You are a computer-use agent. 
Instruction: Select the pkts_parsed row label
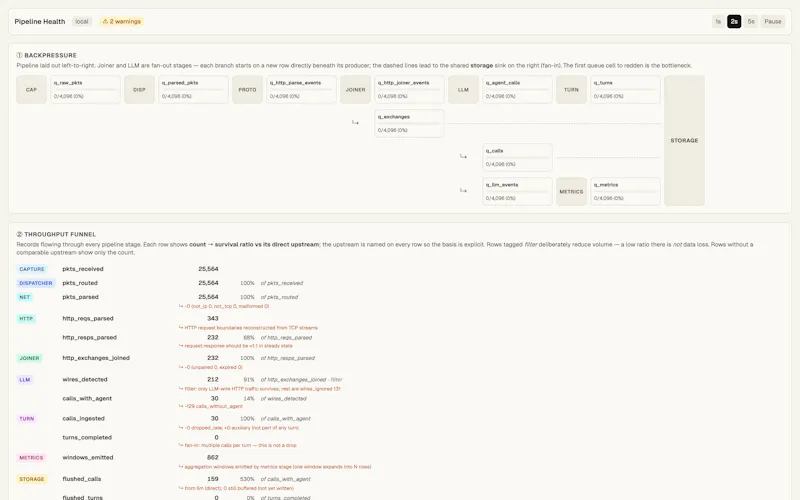(80, 297)
